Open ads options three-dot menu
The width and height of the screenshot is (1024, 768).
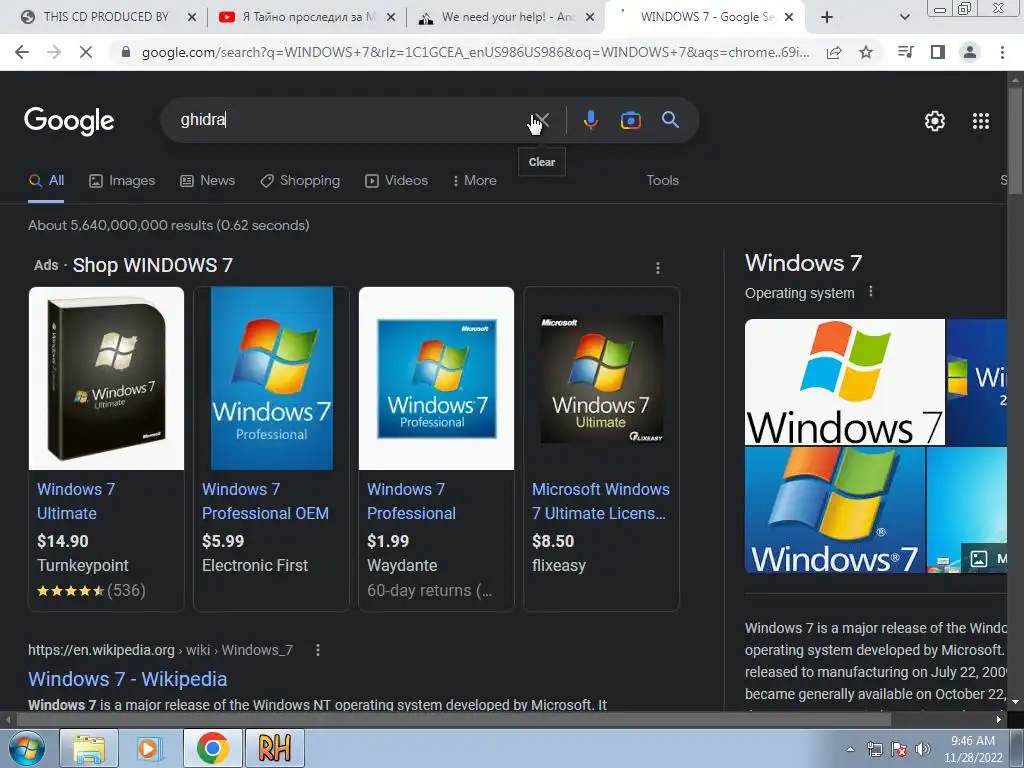point(658,268)
